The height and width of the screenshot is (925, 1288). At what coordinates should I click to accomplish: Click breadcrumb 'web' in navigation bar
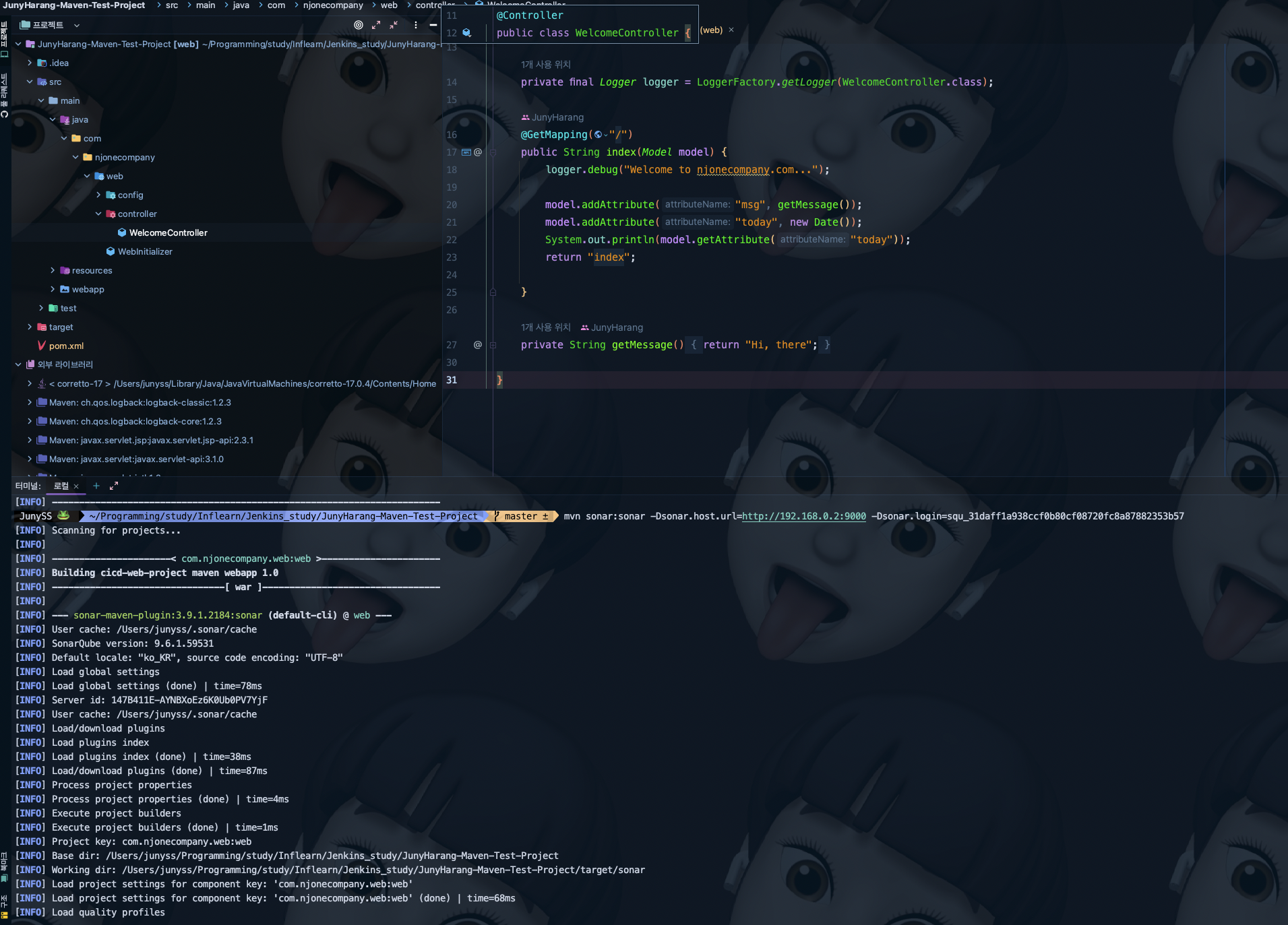coord(389,5)
